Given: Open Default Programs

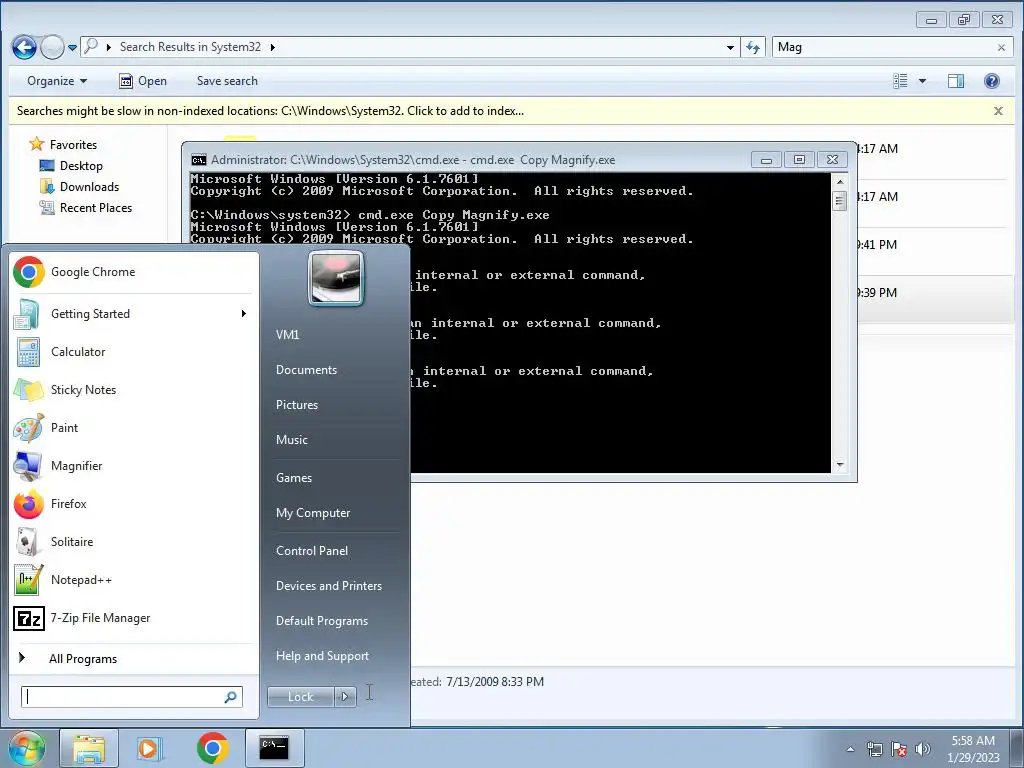Looking at the screenshot, I should (x=321, y=621).
